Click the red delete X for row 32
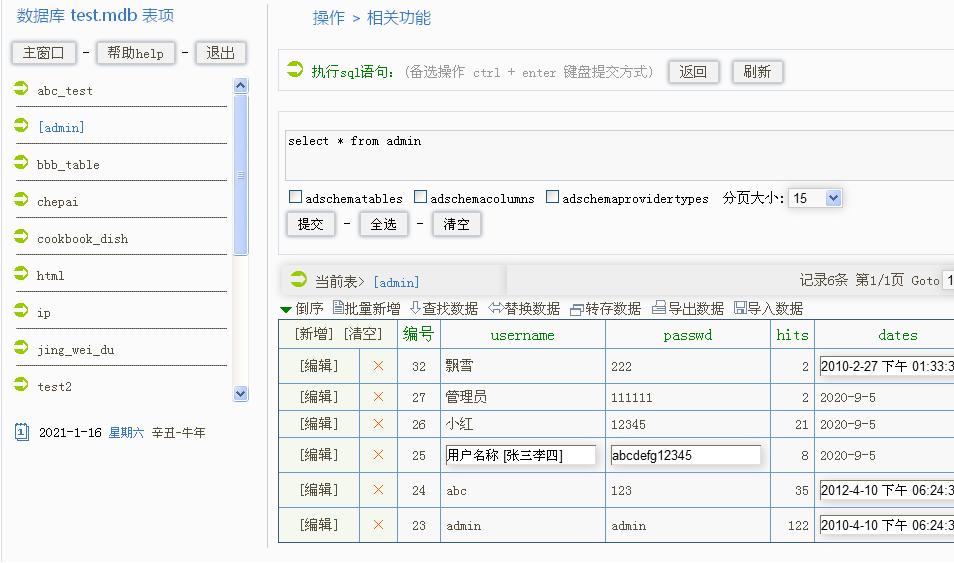 pyautogui.click(x=378, y=367)
